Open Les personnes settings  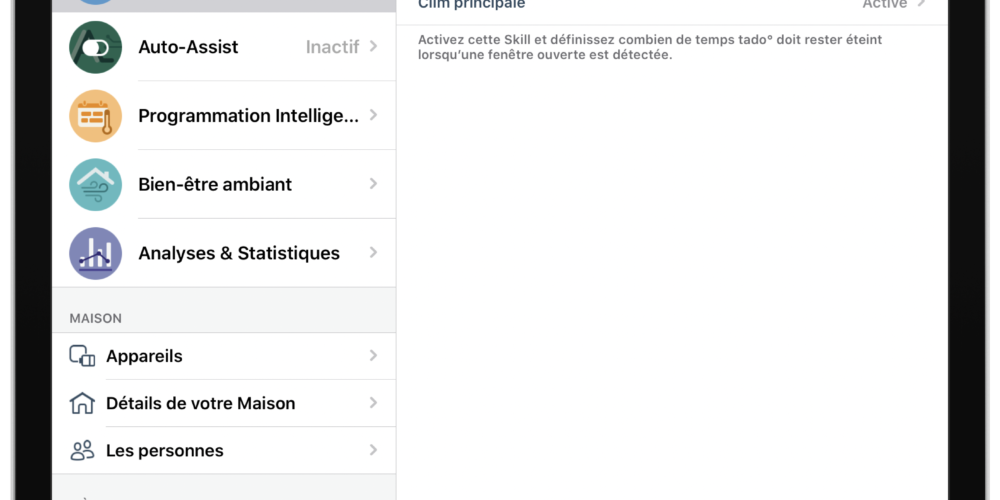(x=224, y=450)
